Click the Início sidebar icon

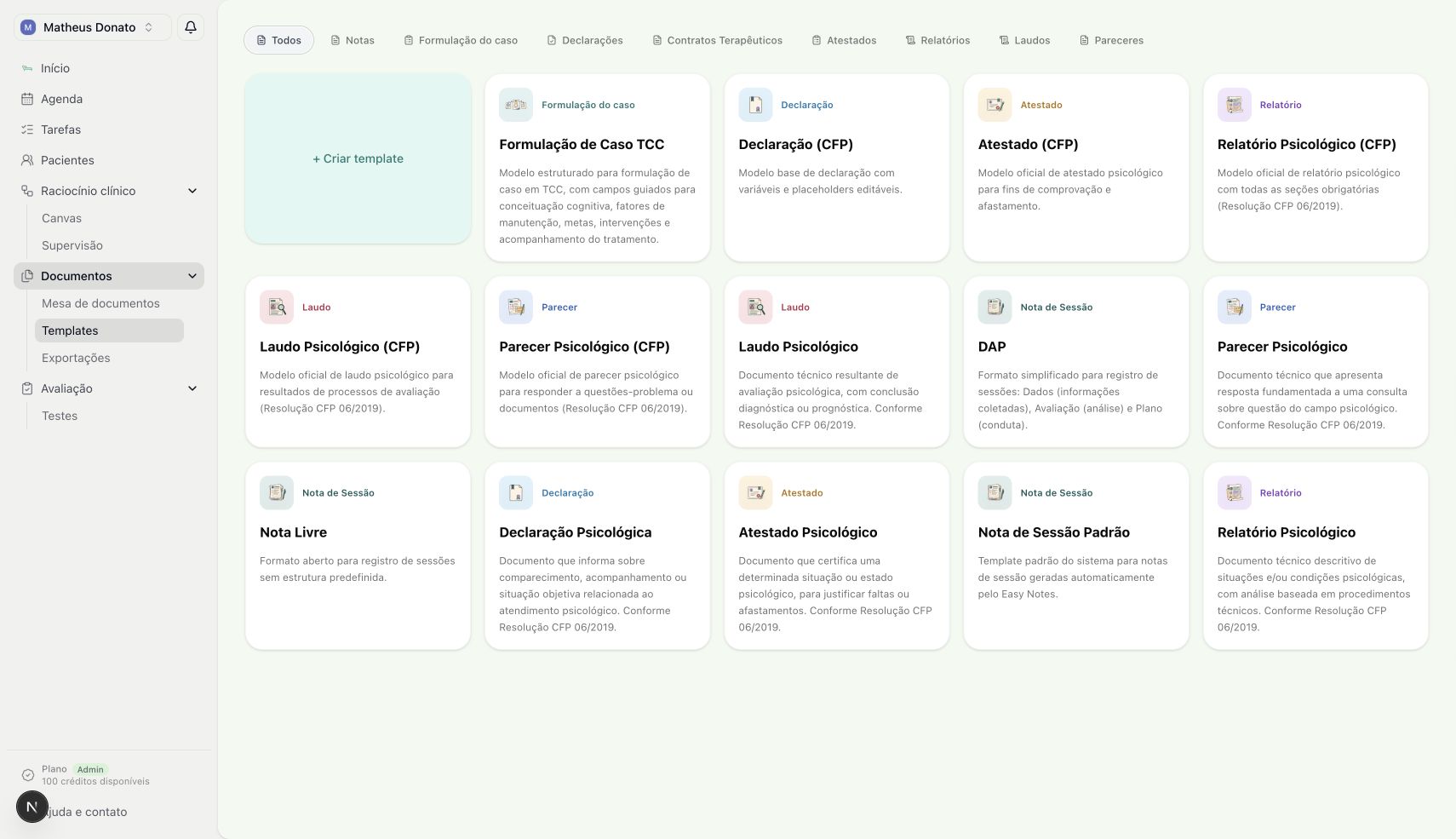(x=27, y=68)
